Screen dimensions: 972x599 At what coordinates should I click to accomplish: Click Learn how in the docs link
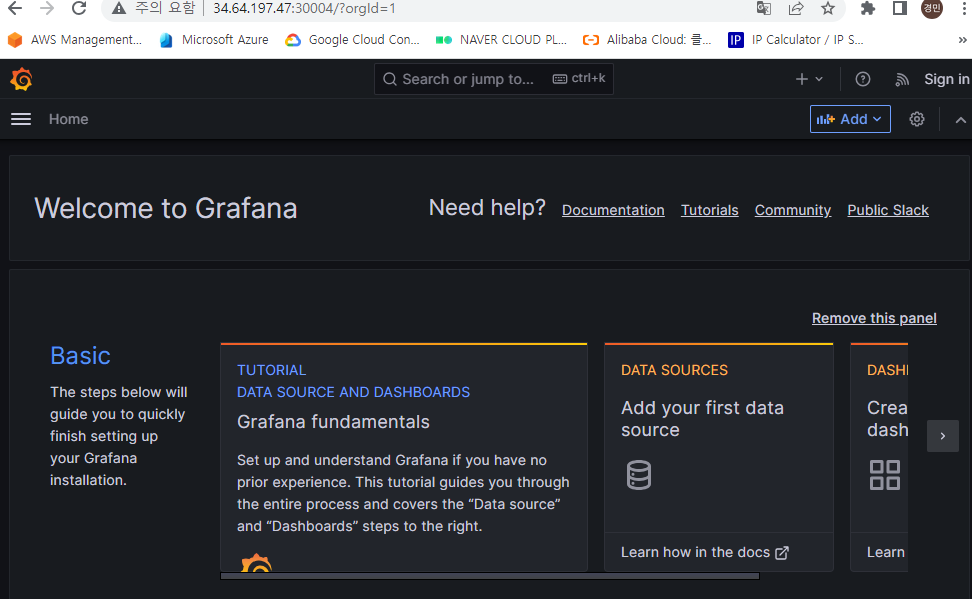[x=705, y=552]
